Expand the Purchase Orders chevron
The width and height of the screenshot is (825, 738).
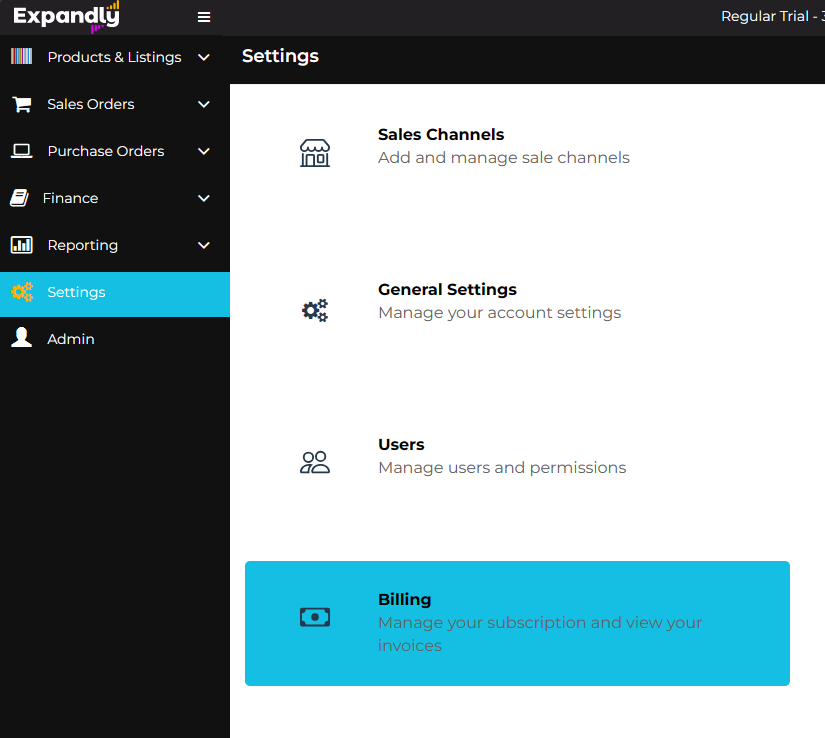[x=204, y=151]
